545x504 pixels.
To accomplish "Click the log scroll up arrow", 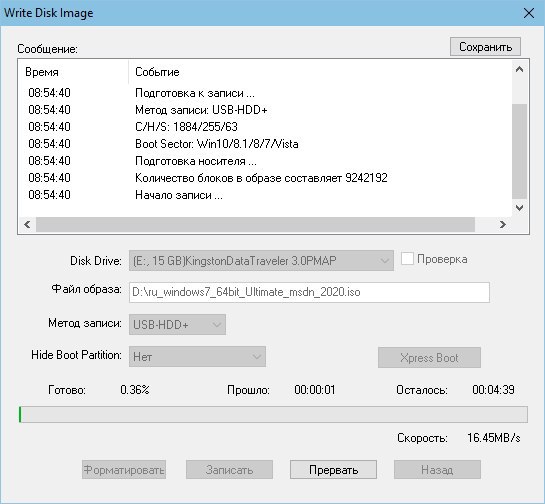I will (520, 69).
